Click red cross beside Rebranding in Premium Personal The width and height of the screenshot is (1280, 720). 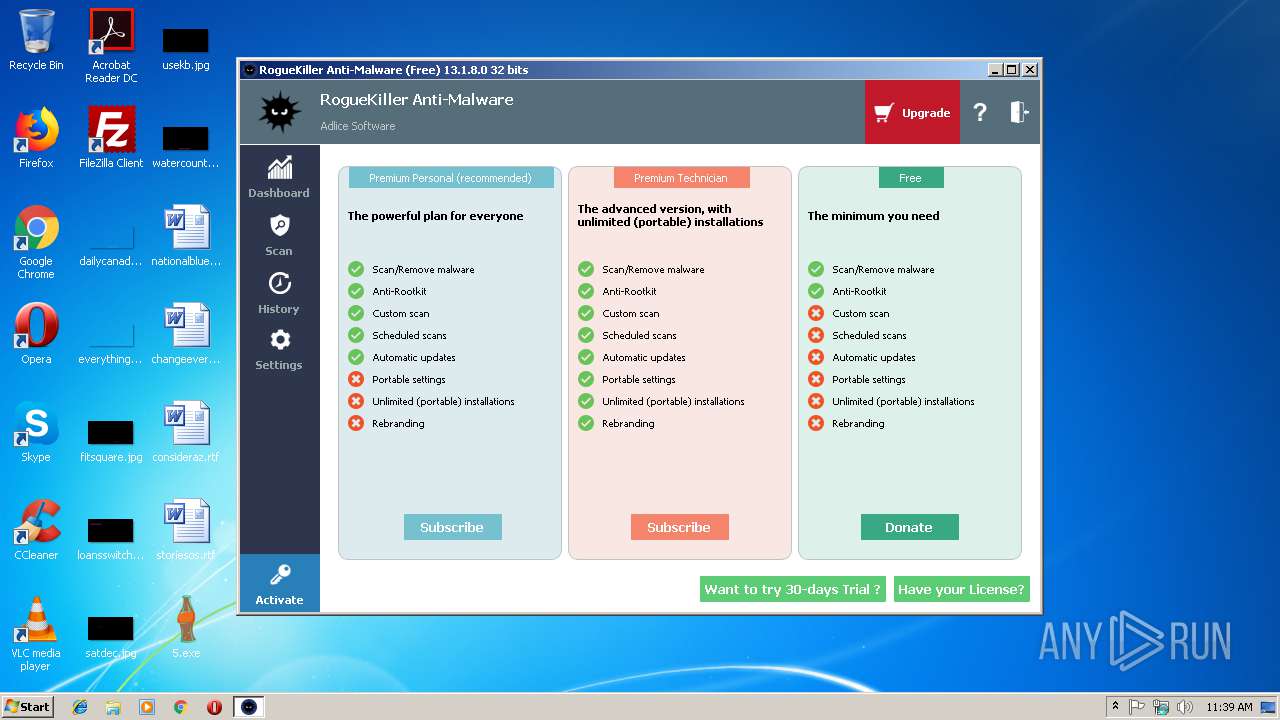(x=356, y=423)
